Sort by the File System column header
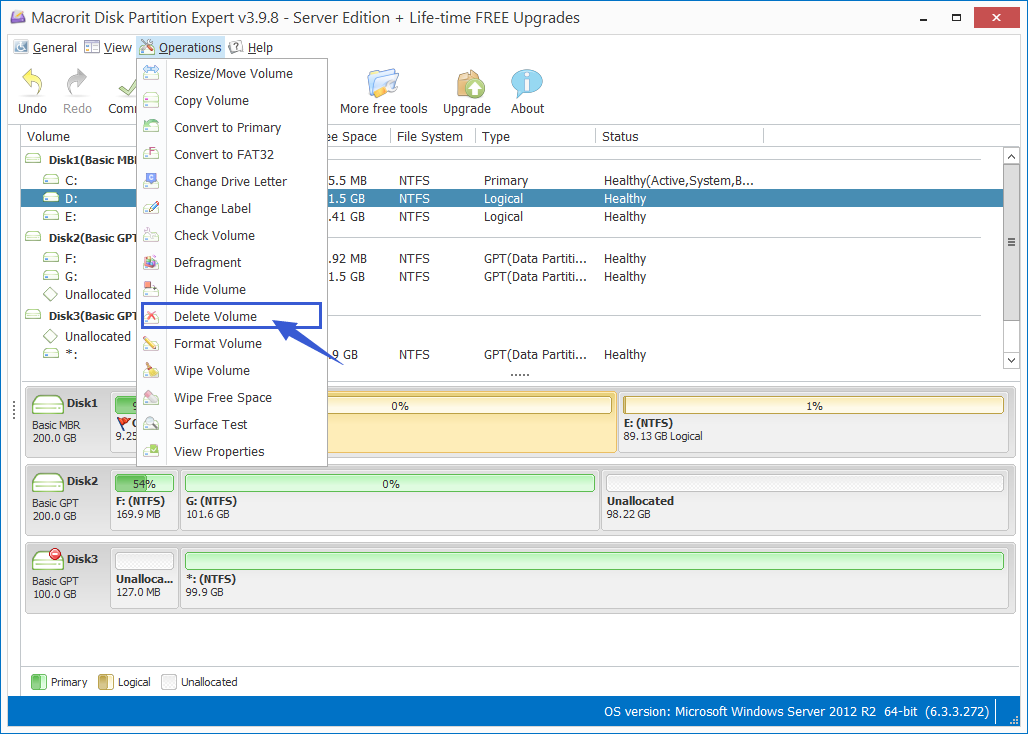Screen dimensions: 1028x734 tap(433, 136)
